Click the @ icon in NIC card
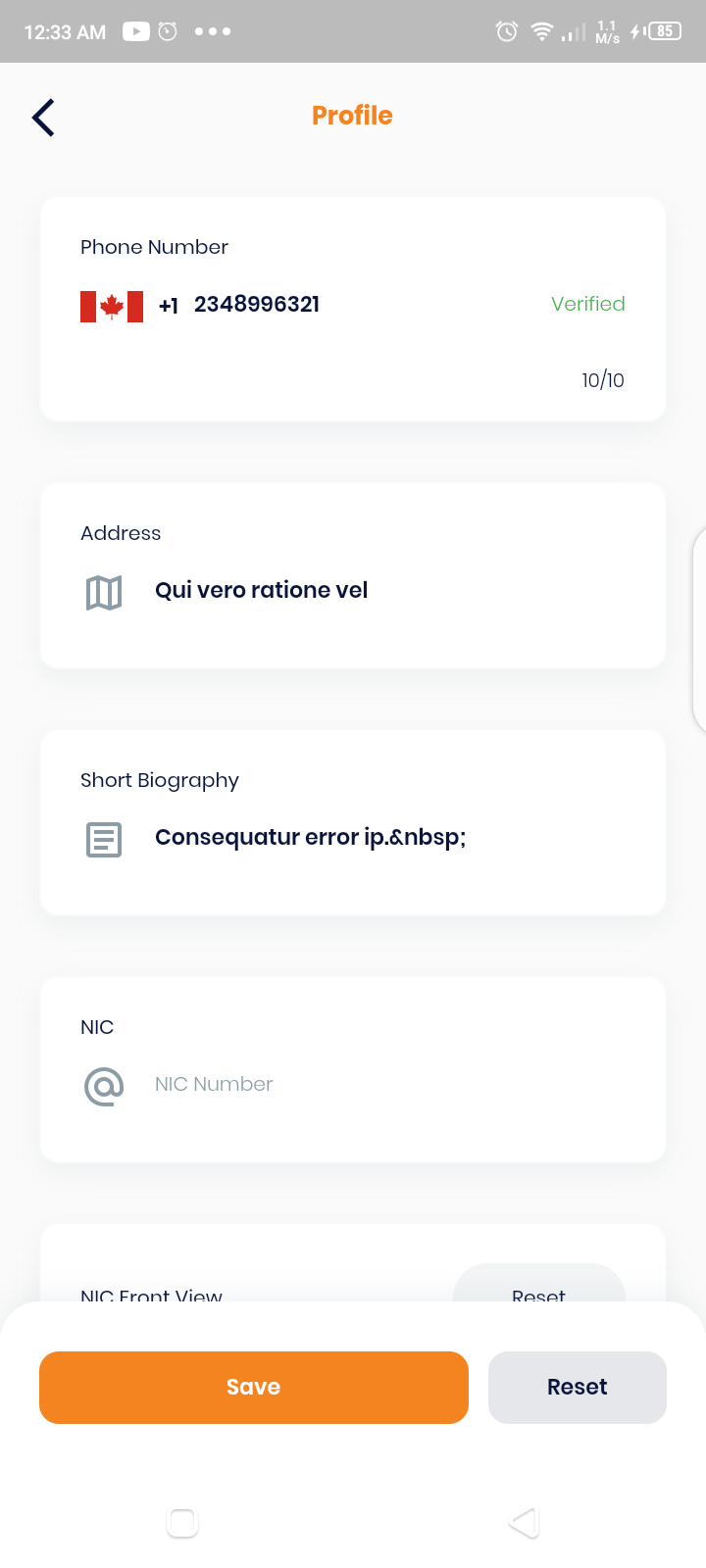 coord(104,1086)
